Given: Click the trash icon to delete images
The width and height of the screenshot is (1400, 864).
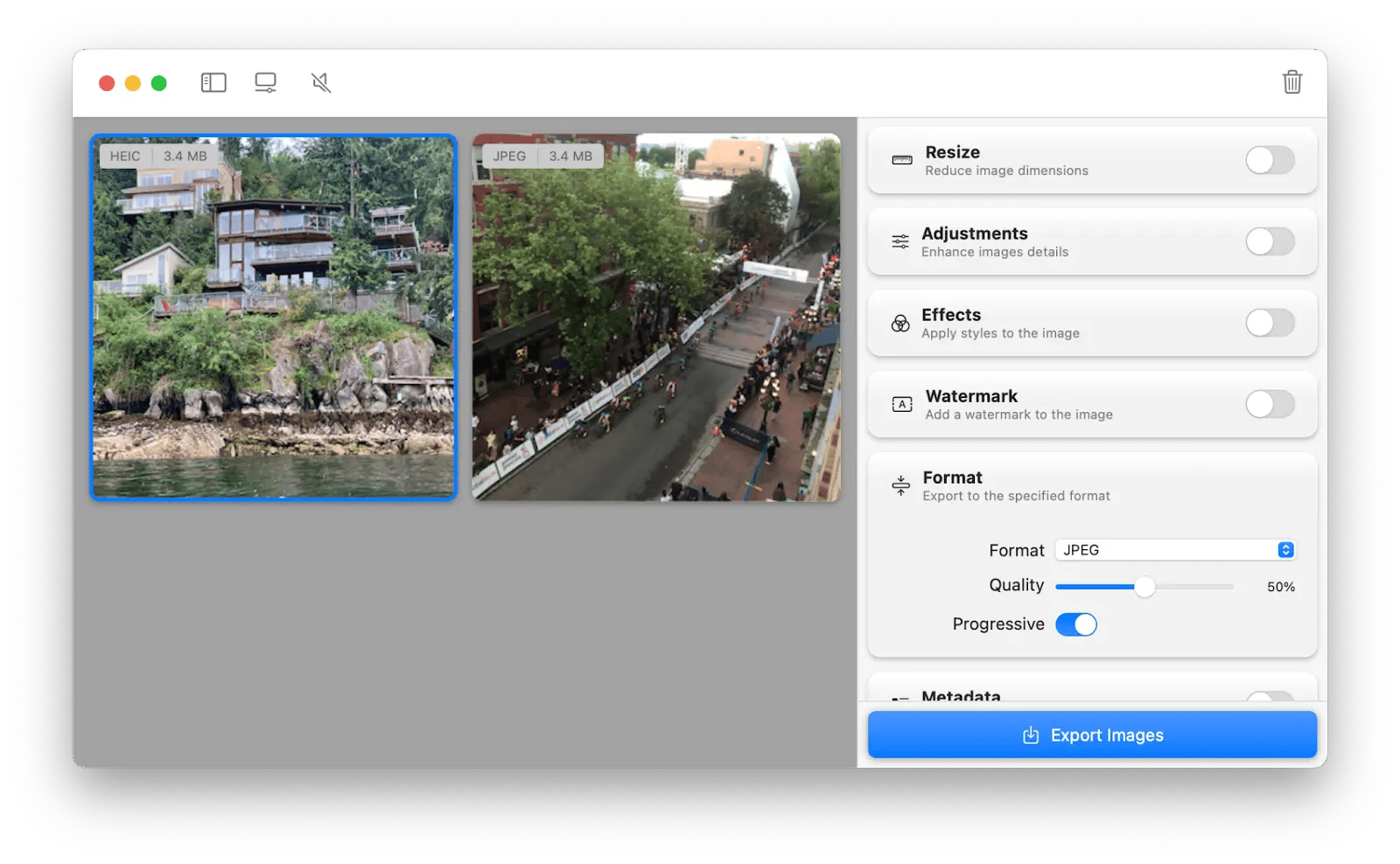Looking at the screenshot, I should [1292, 82].
